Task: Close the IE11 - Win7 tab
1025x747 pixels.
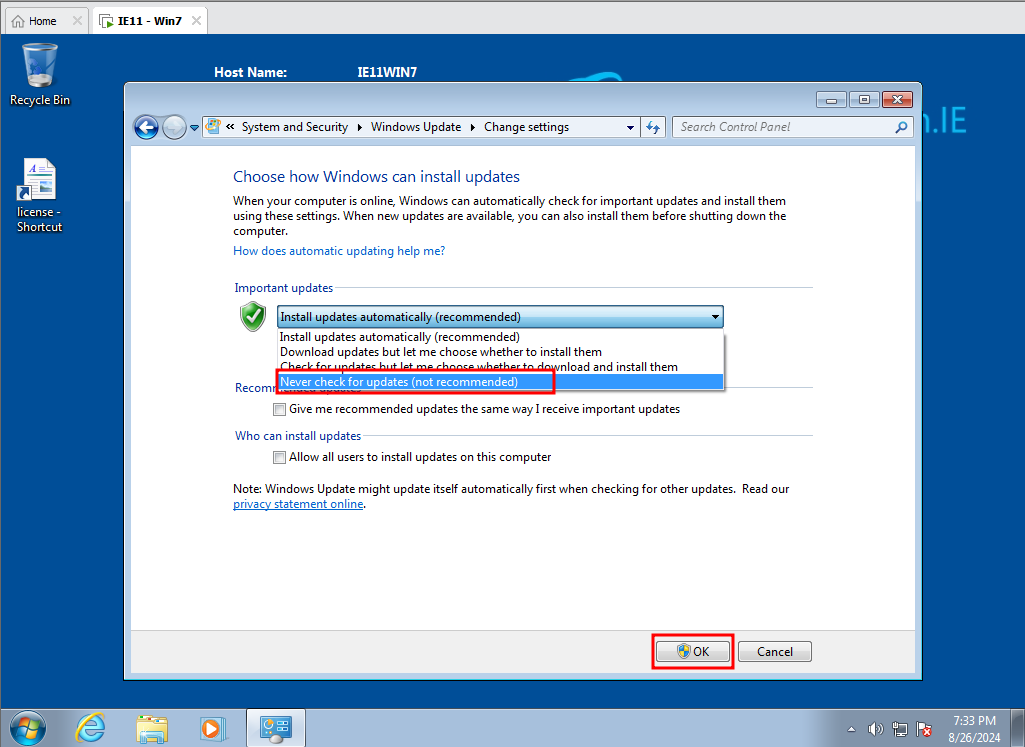Action: 196,21
